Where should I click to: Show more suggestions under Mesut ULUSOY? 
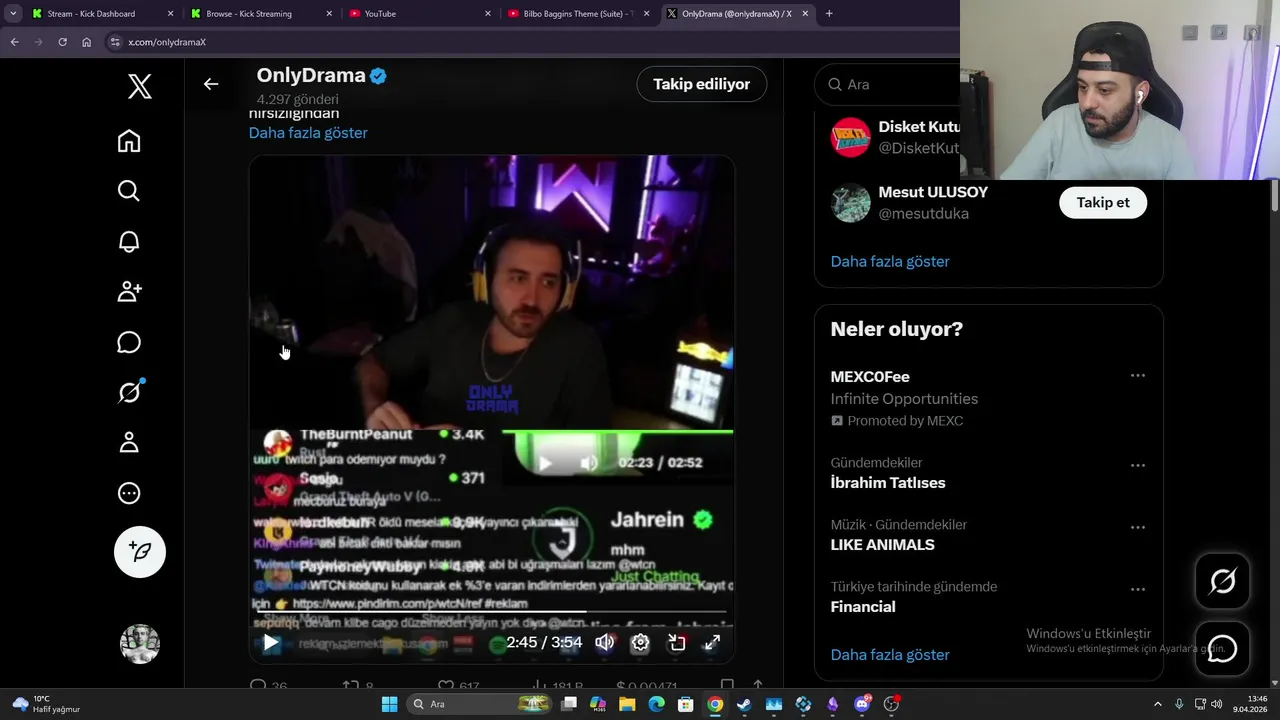[x=890, y=261]
